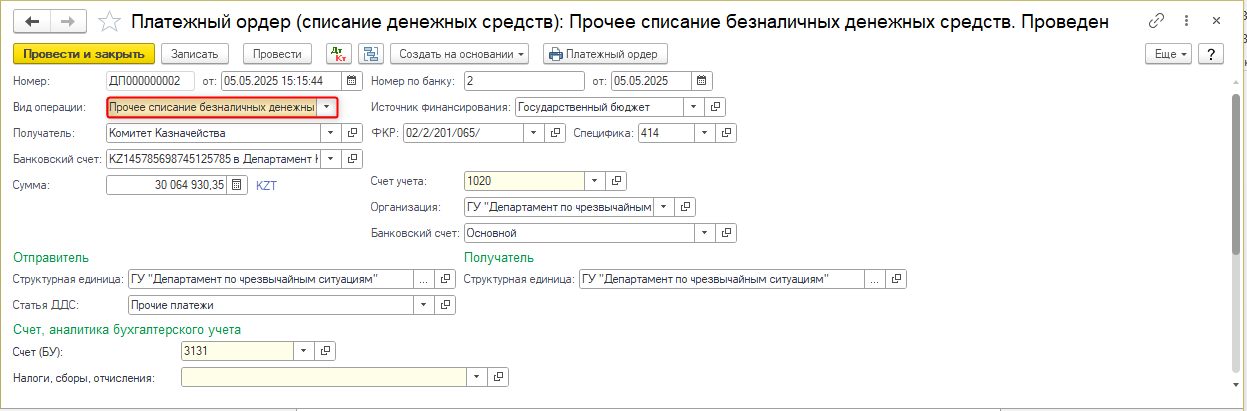The height and width of the screenshot is (411, 1247).
Task: Expand the Получатель dropdown arrow
Action: tap(330, 133)
